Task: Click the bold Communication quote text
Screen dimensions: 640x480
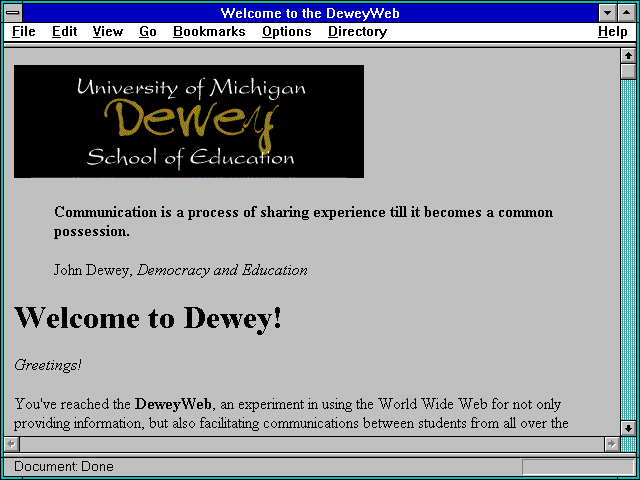Action: (304, 222)
